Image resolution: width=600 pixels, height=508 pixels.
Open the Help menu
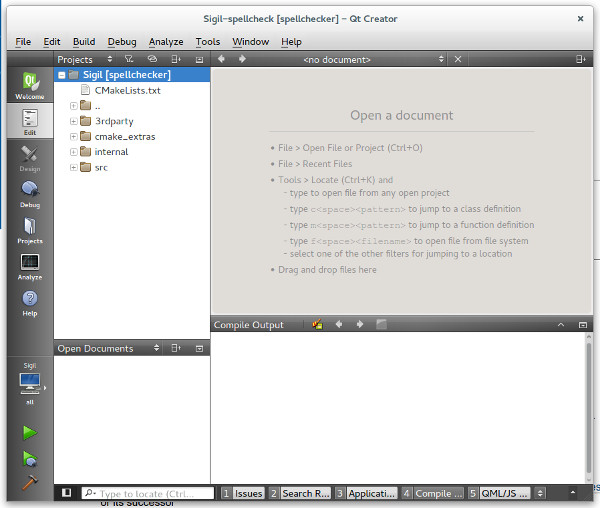pos(291,41)
